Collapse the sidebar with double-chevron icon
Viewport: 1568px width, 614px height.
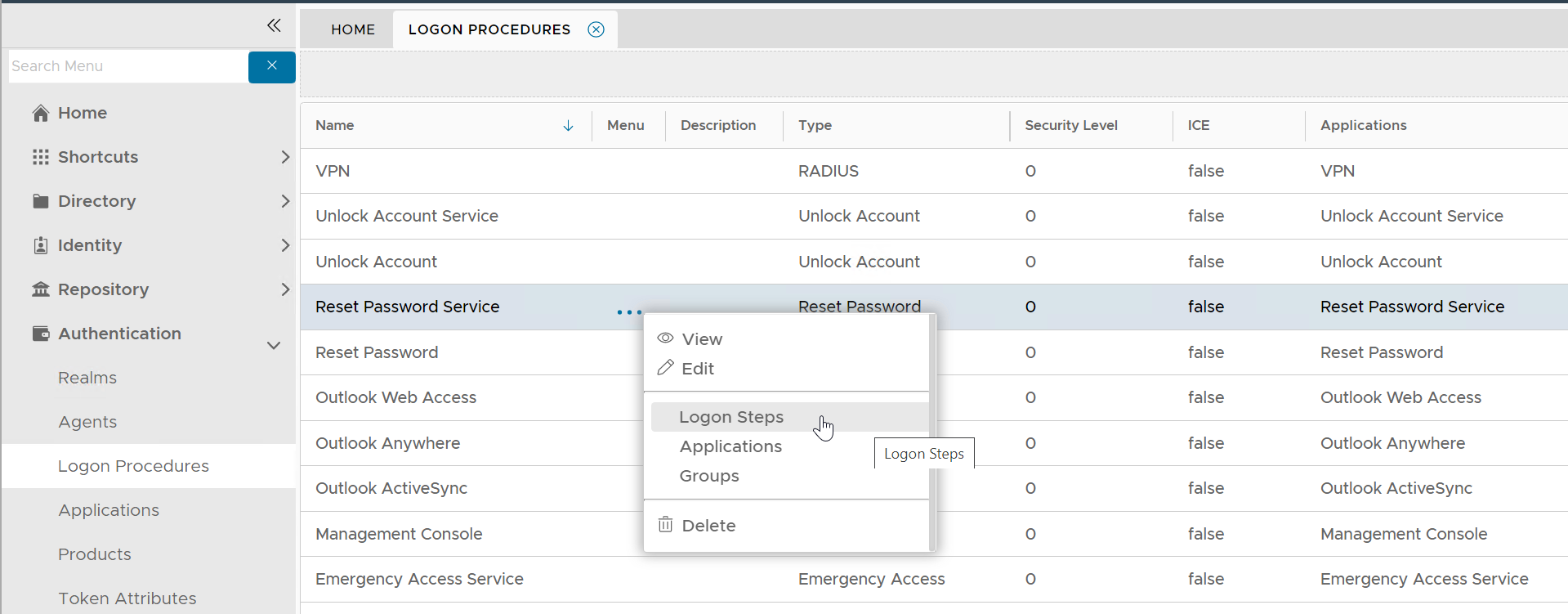click(274, 25)
